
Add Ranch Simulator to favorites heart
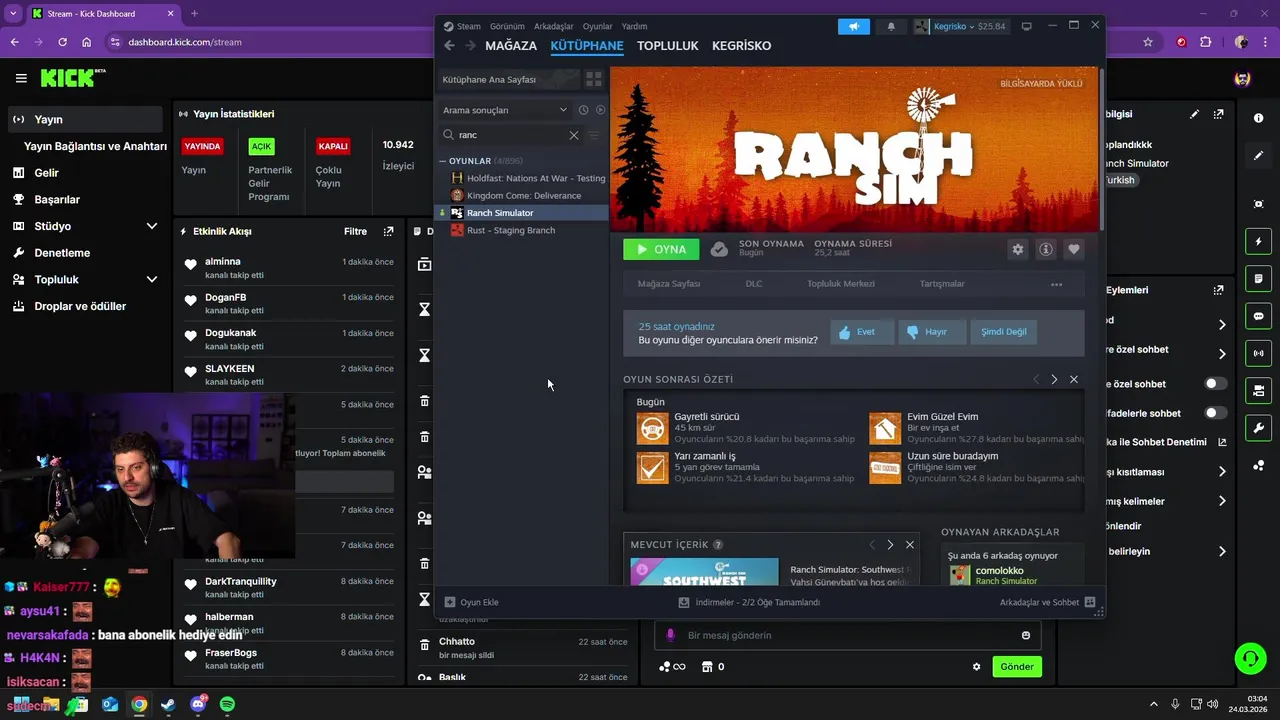1074,249
